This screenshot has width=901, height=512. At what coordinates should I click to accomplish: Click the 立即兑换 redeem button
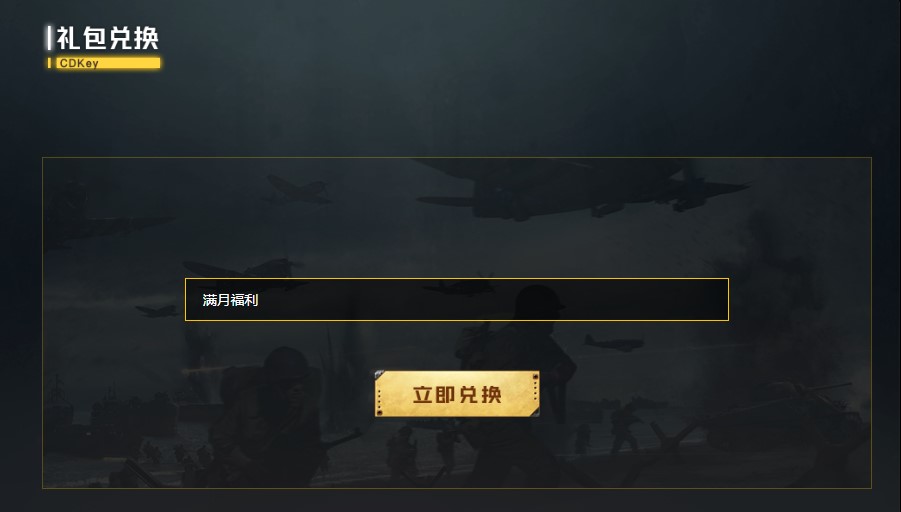click(x=457, y=394)
